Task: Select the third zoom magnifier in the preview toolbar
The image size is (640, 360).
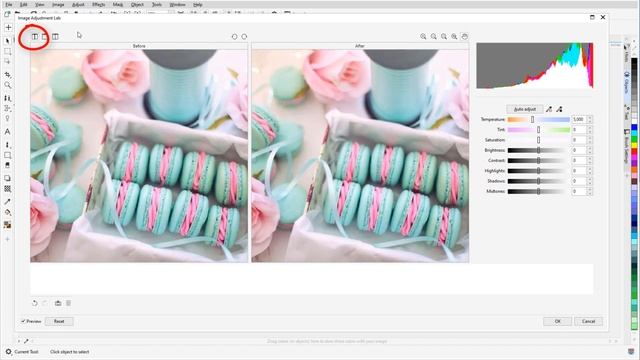Action: [444, 37]
